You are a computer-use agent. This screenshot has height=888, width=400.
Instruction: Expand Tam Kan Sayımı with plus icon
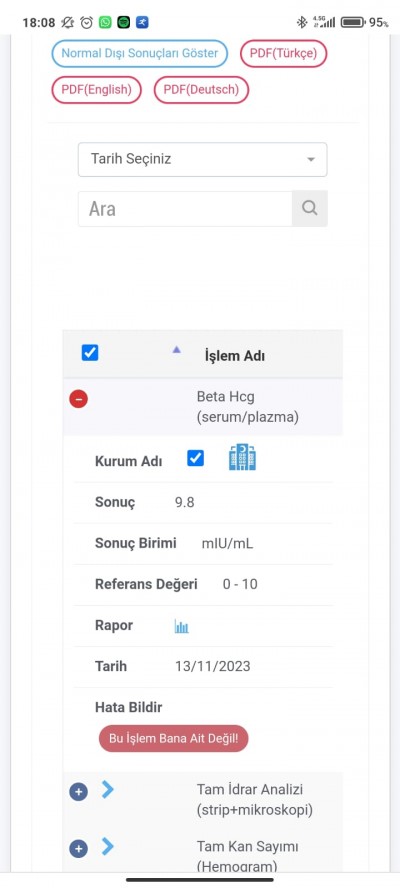click(x=78, y=848)
